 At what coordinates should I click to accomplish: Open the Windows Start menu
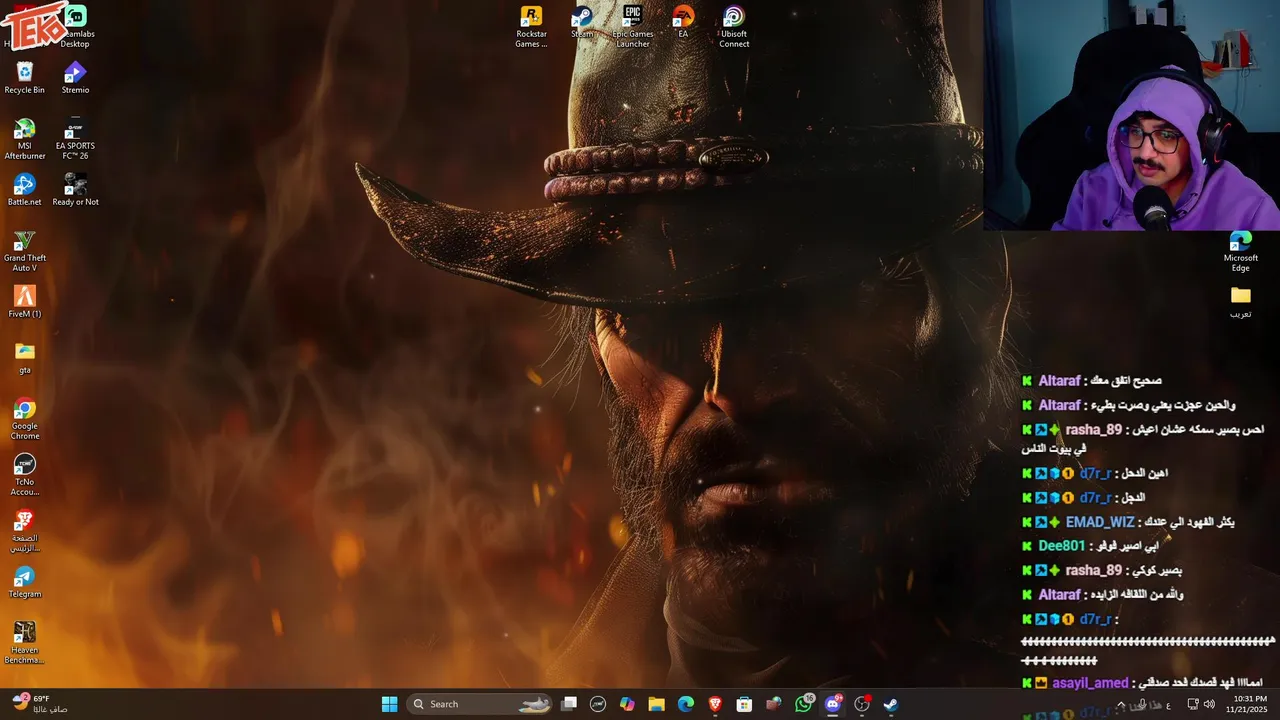(x=389, y=704)
